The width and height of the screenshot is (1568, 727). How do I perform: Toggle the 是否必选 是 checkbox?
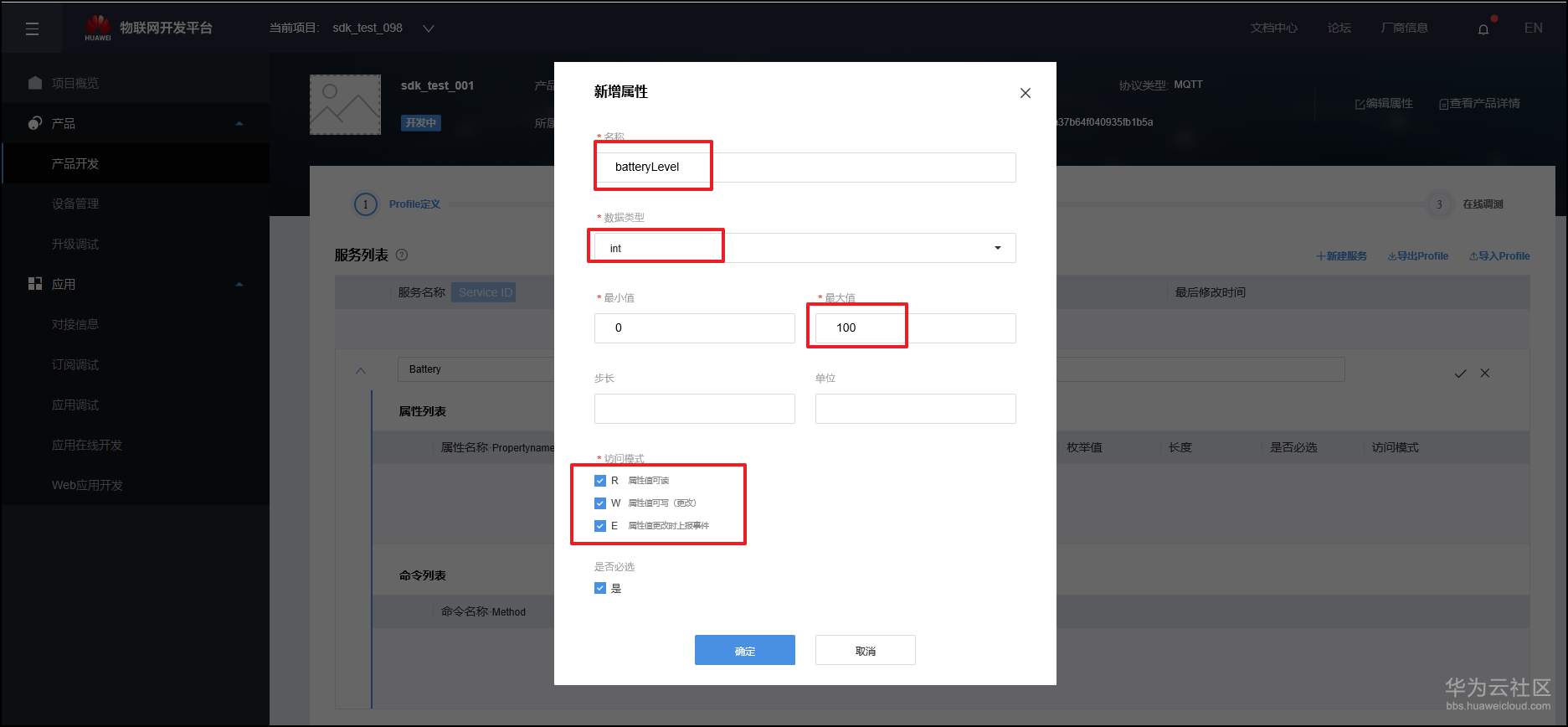[600, 588]
